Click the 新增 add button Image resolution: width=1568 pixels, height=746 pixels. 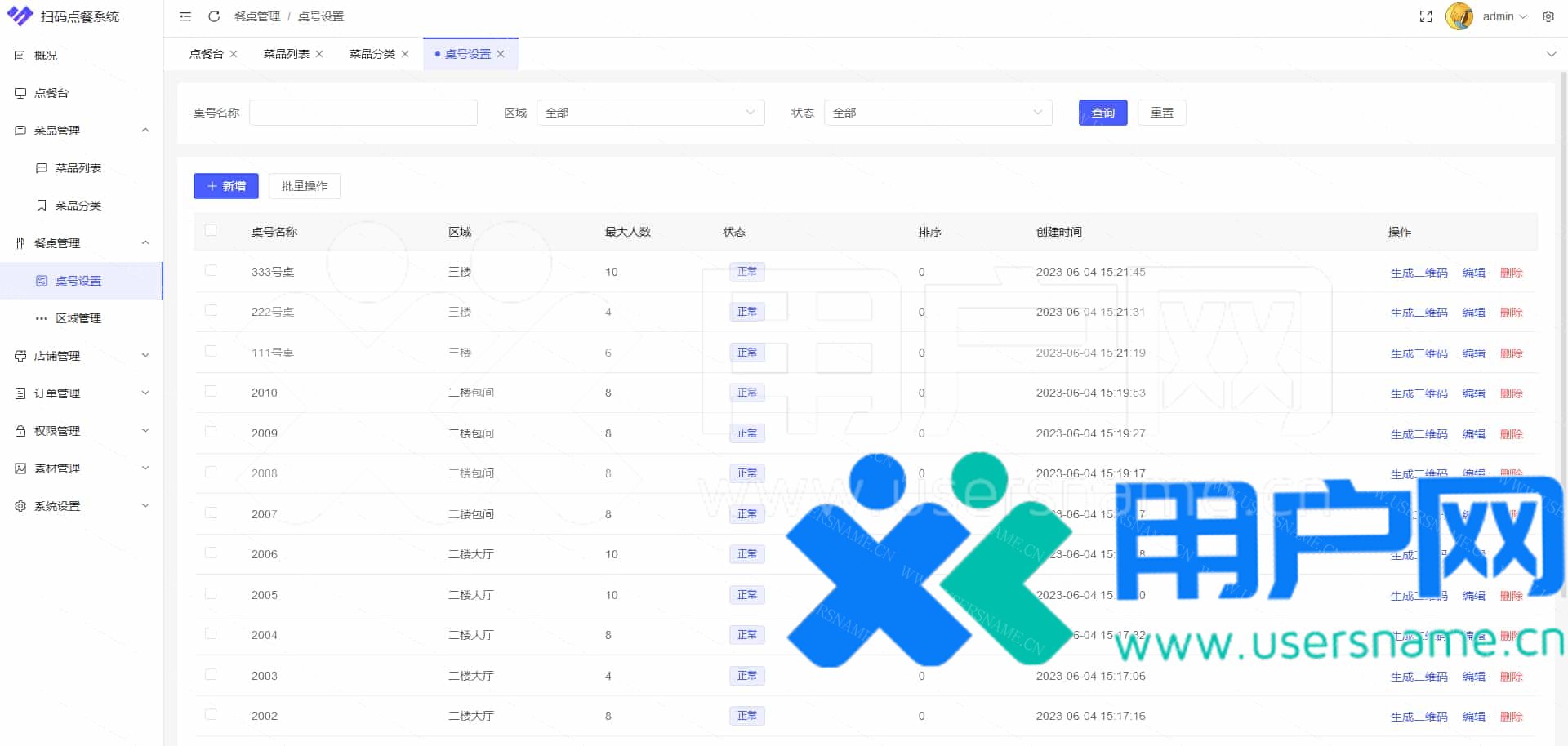pos(226,186)
